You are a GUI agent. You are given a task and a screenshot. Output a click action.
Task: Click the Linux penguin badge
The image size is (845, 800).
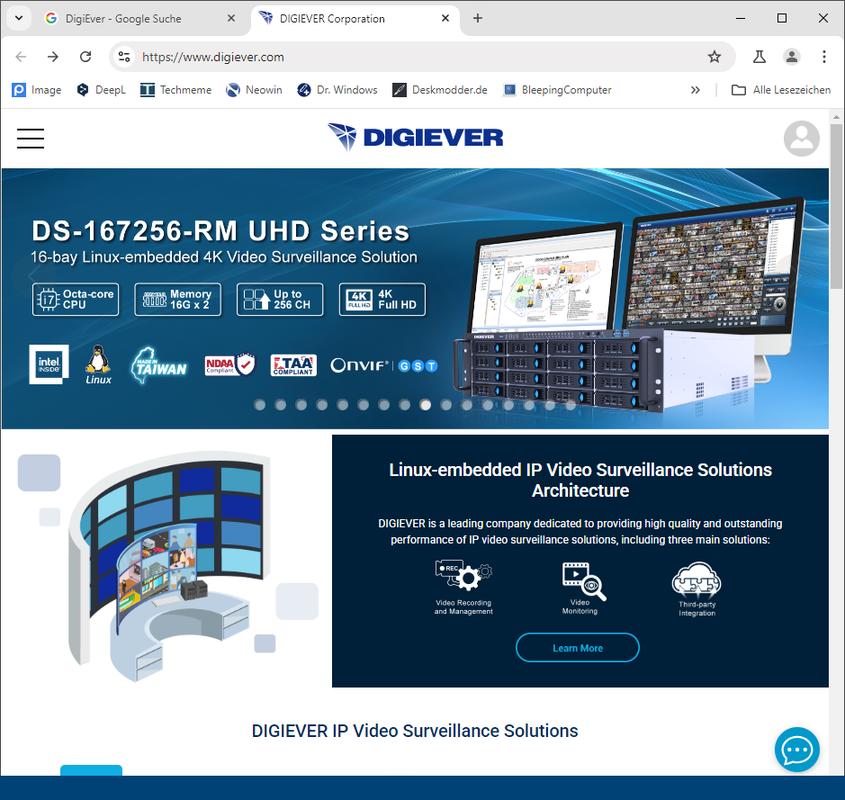98,365
